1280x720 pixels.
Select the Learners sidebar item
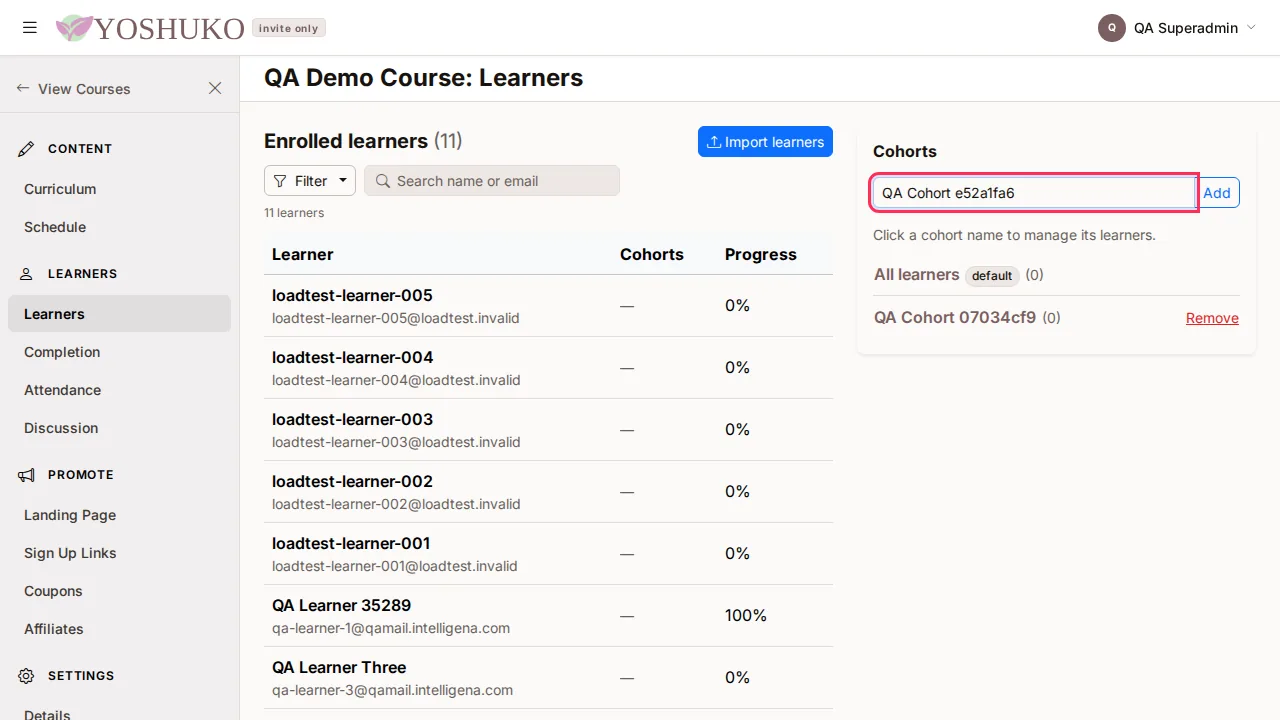click(x=119, y=314)
